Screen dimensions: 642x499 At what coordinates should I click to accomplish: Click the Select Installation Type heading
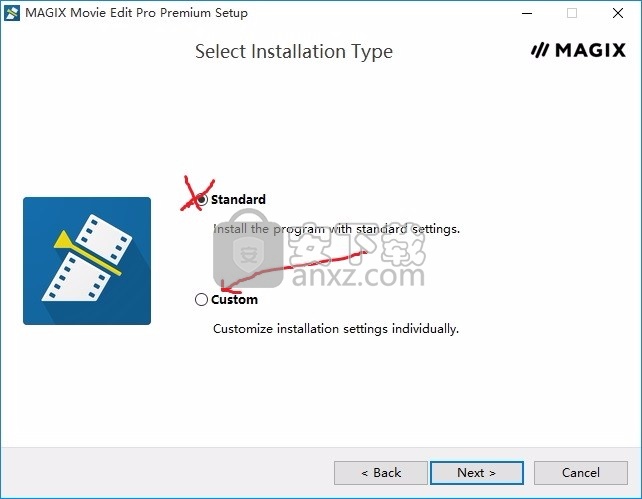294,52
